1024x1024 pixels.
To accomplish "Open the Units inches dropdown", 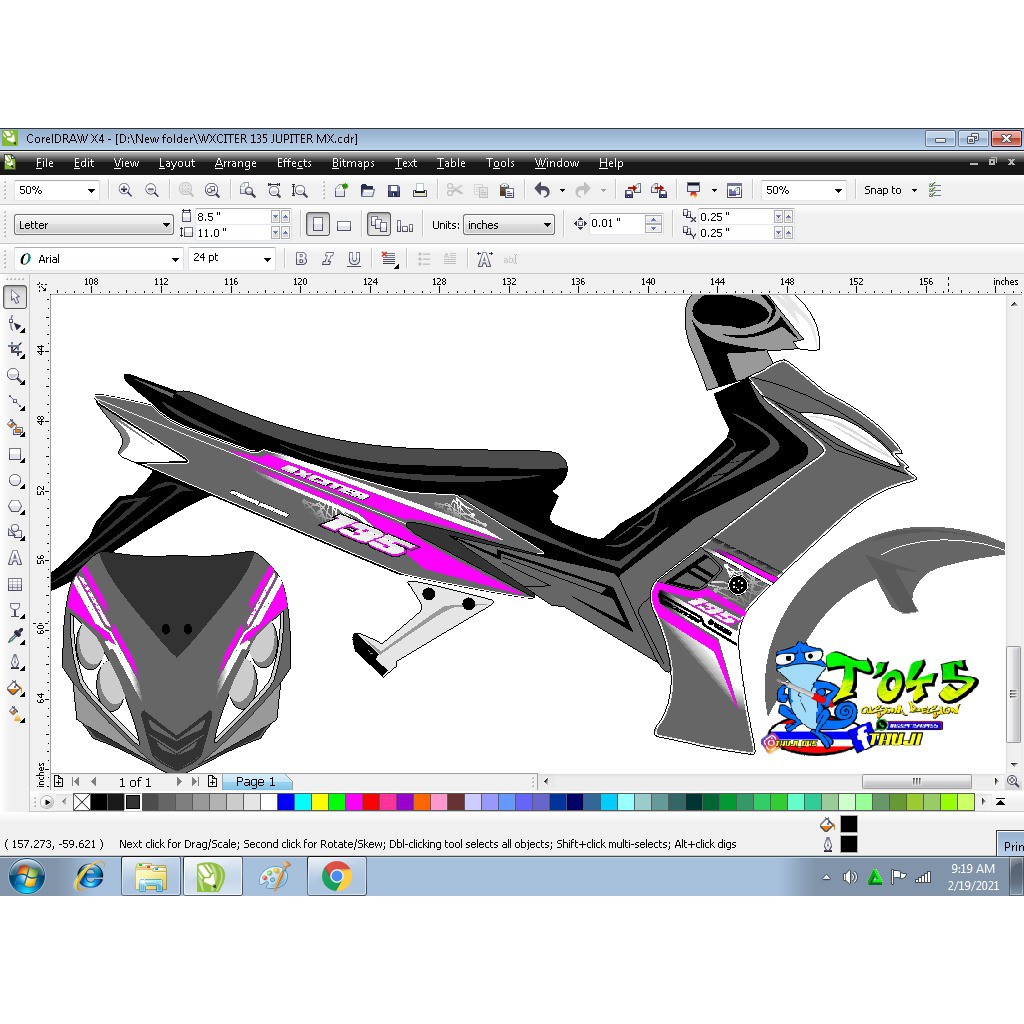I will click(509, 225).
